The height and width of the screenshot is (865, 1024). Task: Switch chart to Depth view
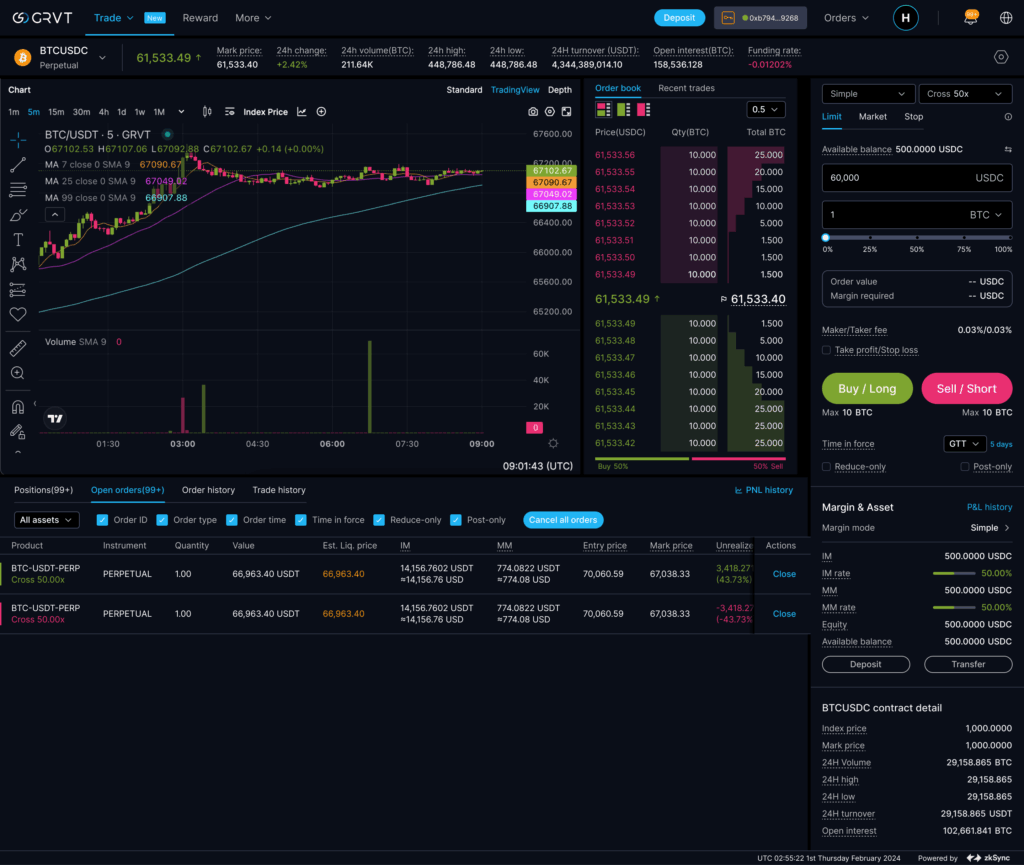pyautogui.click(x=560, y=90)
